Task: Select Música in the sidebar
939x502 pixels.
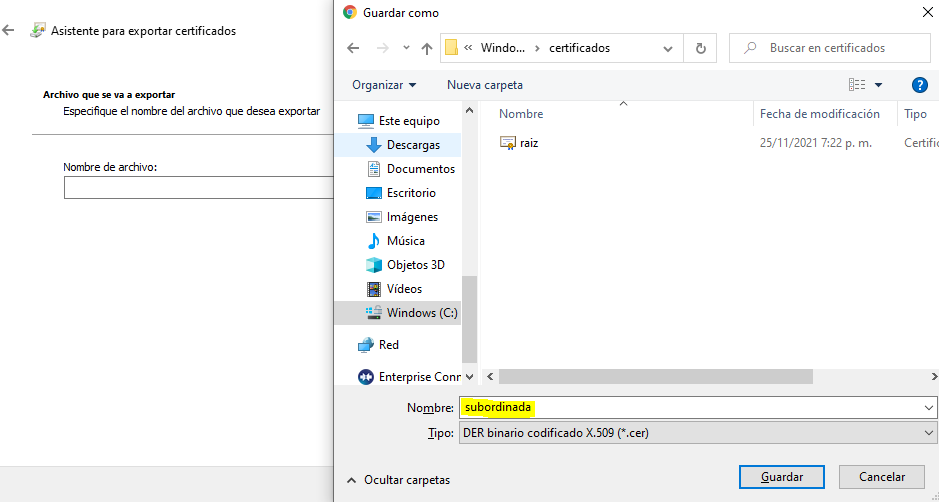Action: click(x=405, y=241)
